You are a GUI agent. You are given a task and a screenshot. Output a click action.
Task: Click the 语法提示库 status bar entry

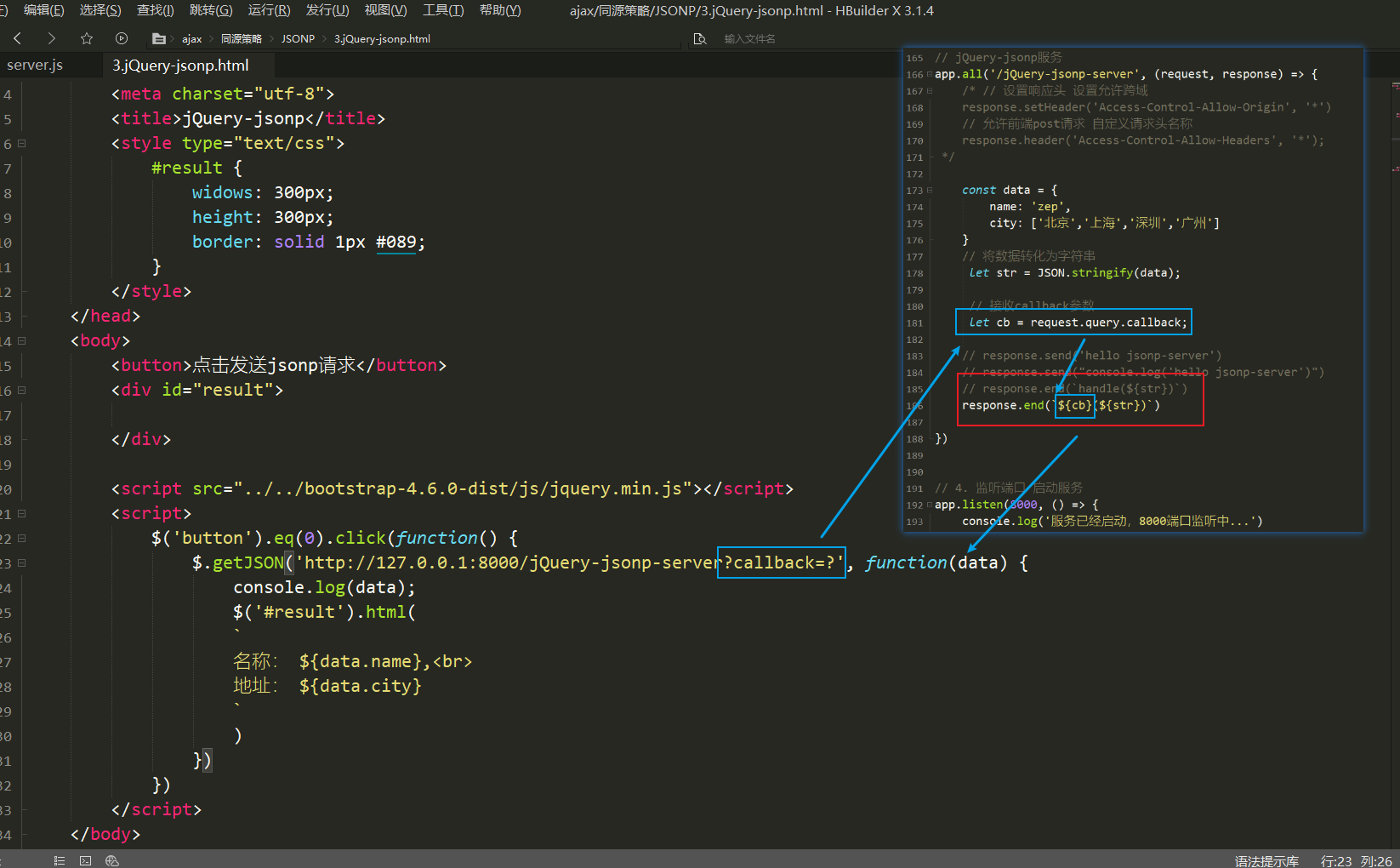[1266, 861]
